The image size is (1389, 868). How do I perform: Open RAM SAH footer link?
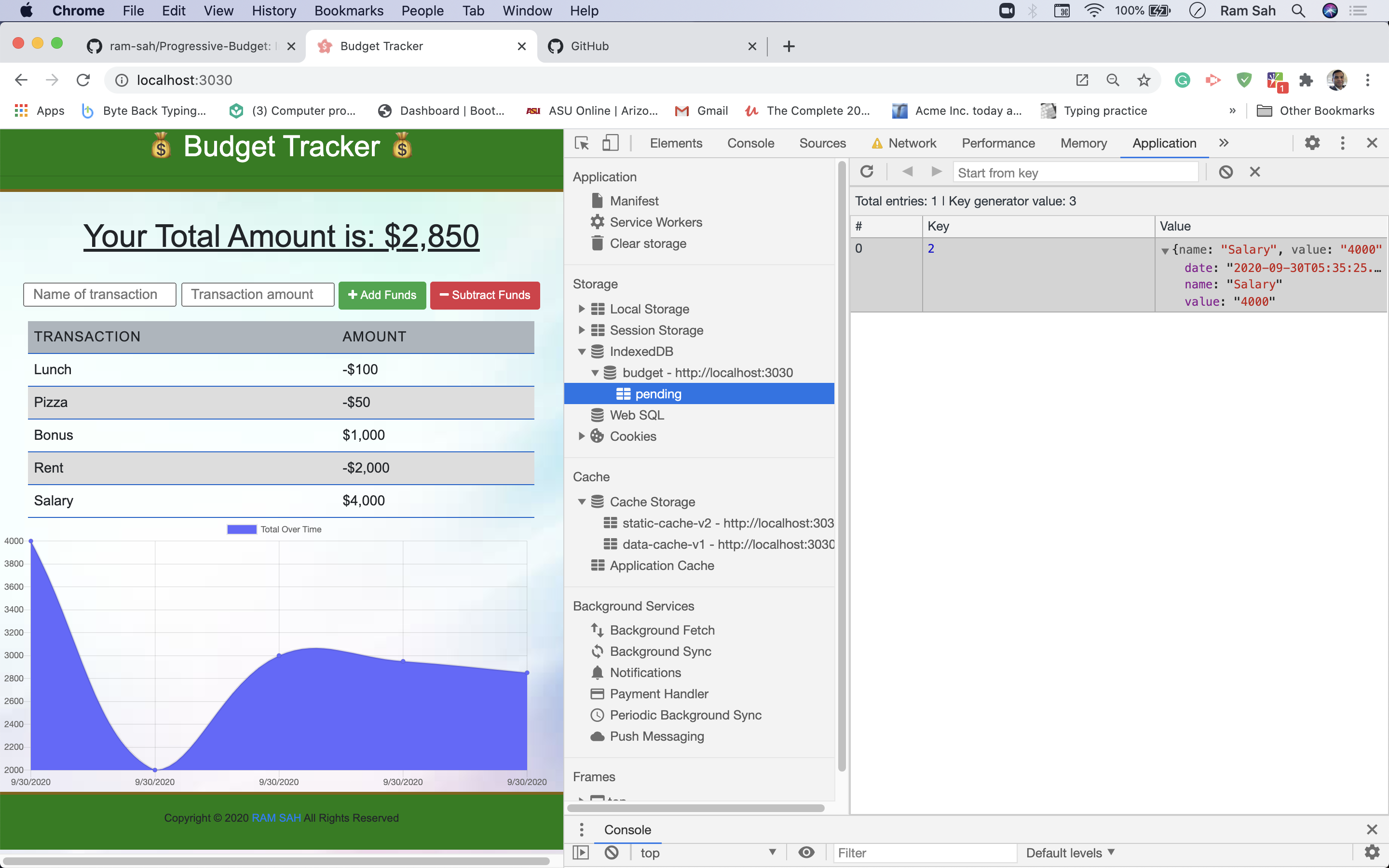click(x=276, y=817)
